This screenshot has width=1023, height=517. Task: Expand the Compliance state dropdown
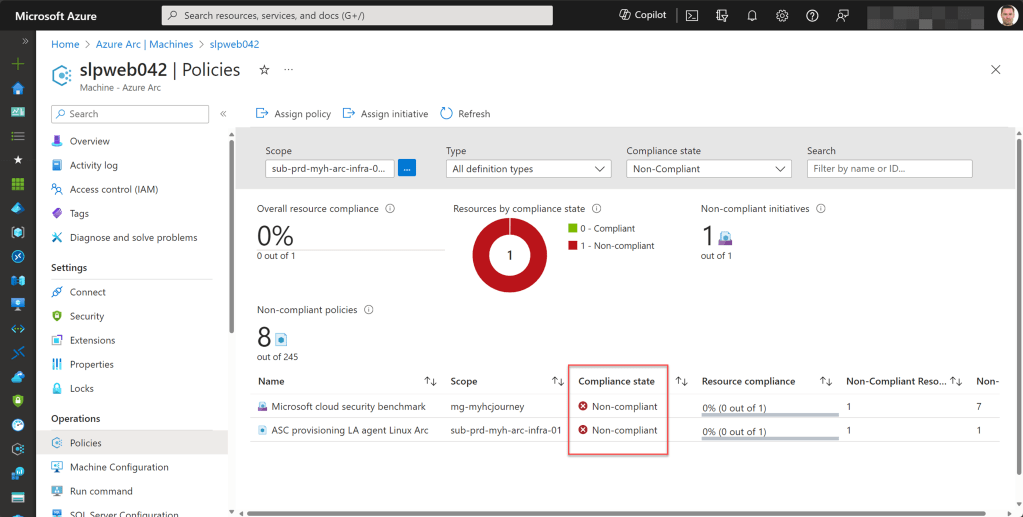pyautogui.click(x=709, y=169)
